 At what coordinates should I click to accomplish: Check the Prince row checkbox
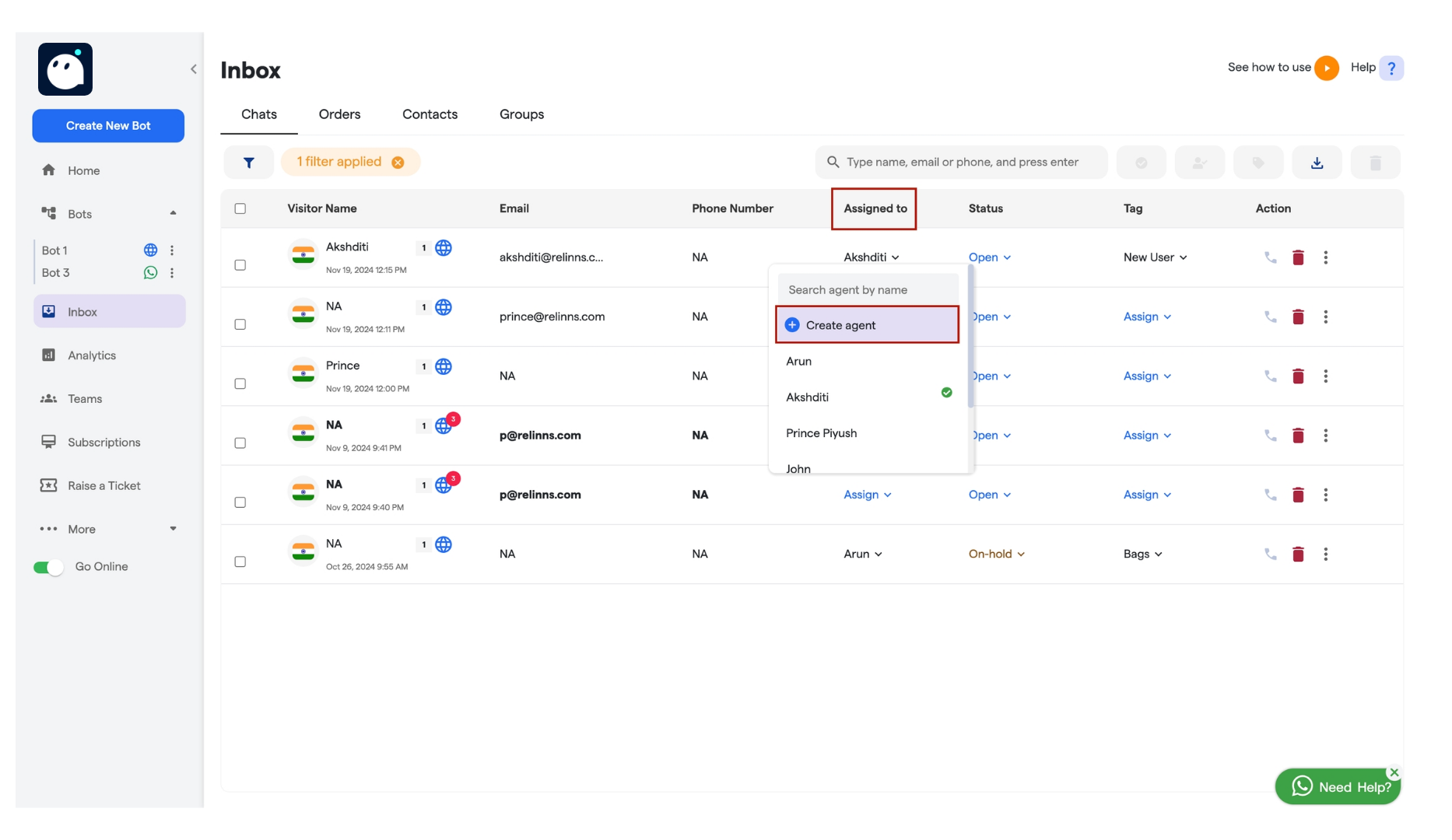tap(240, 383)
